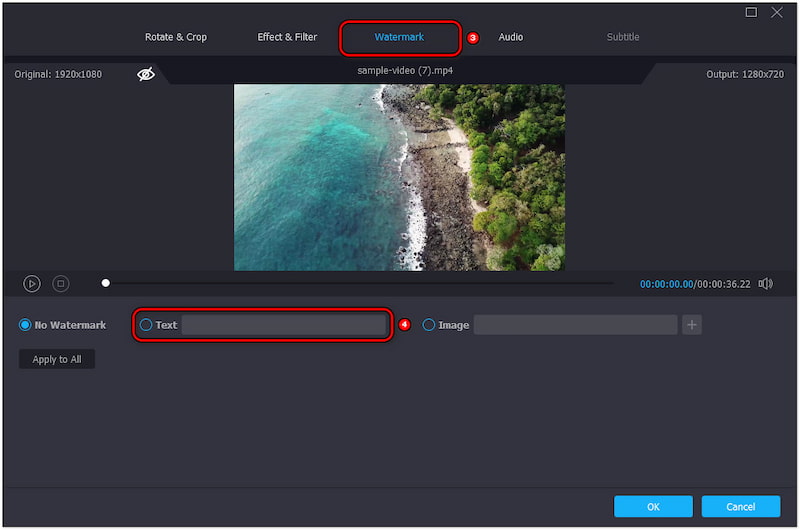Click the playback progress slider handle

point(106,283)
